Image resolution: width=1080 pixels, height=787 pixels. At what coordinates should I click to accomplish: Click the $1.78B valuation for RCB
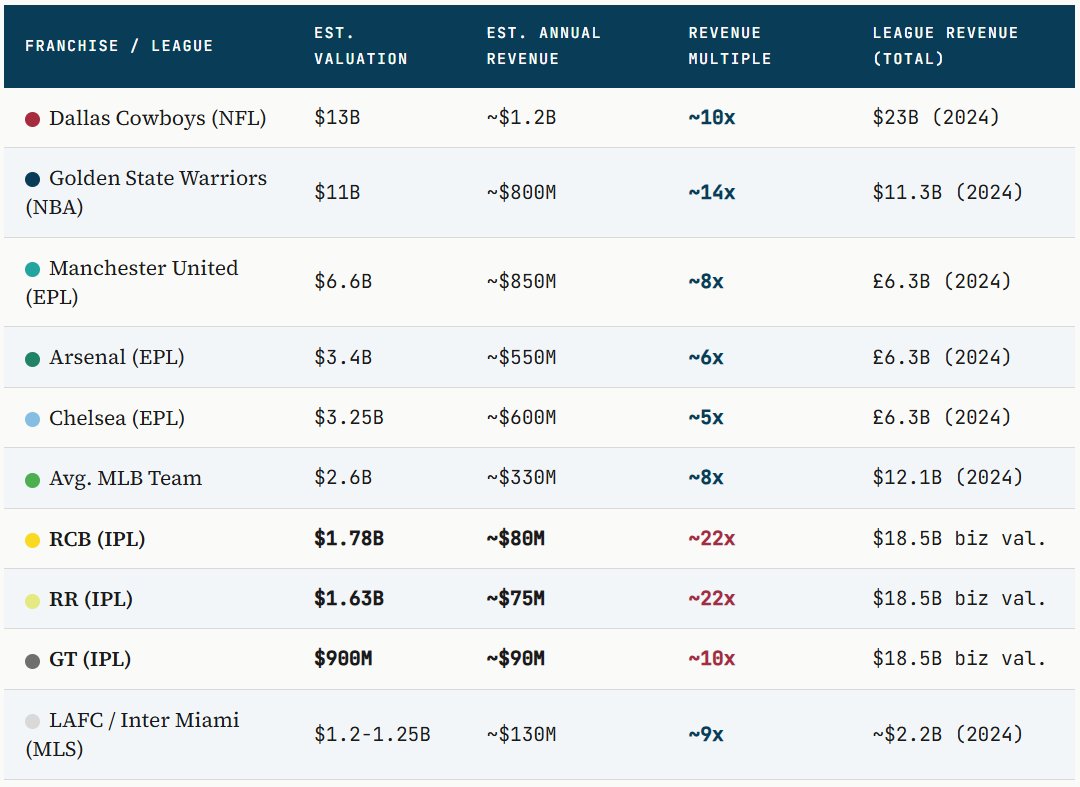click(349, 539)
